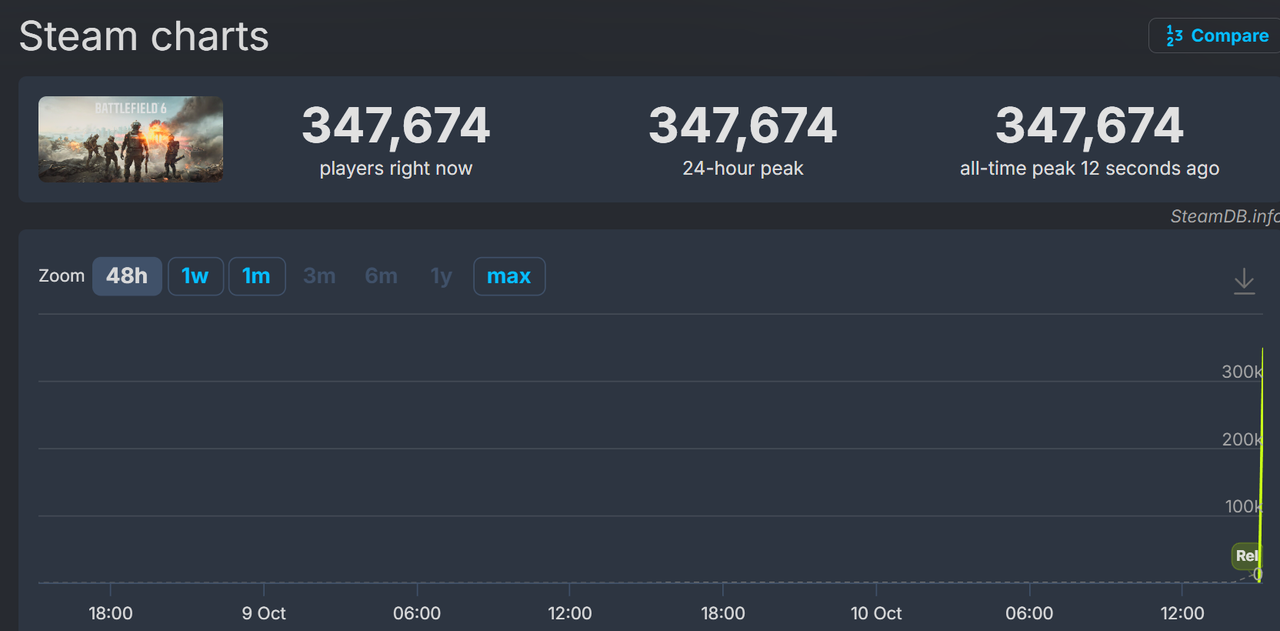
Task: Click the 'all-time peak 12 seconds ago' text
Action: tap(1090, 169)
